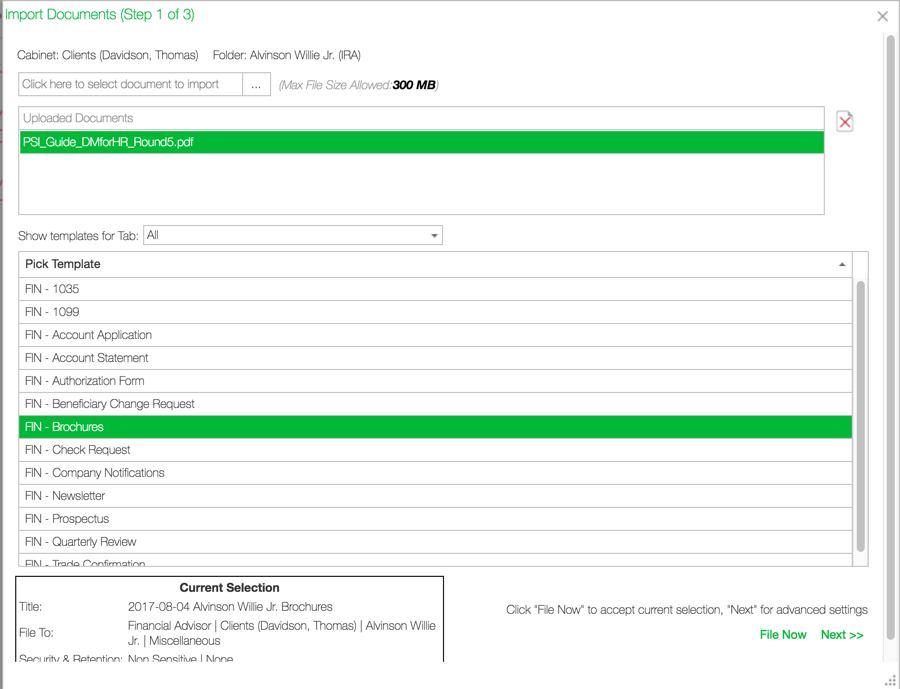Image resolution: width=900 pixels, height=689 pixels.
Task: Select the FIN - 1035 template
Action: pyautogui.click(x=200, y=288)
